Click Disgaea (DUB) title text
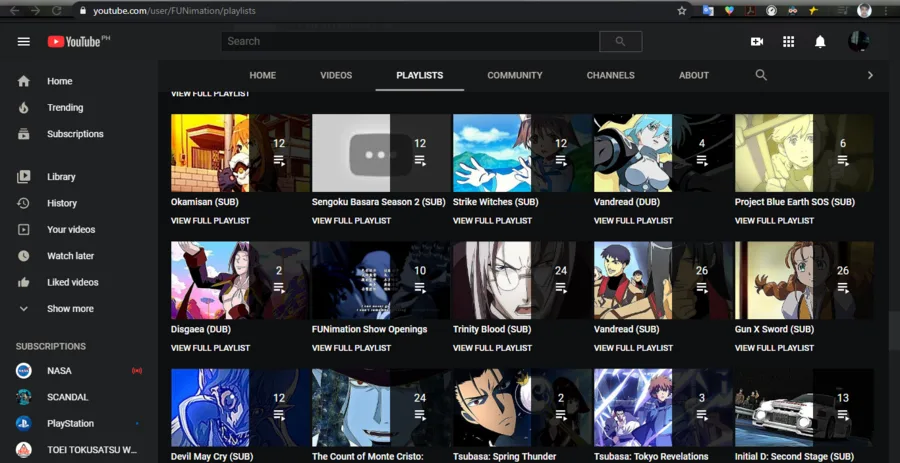 [201, 329]
